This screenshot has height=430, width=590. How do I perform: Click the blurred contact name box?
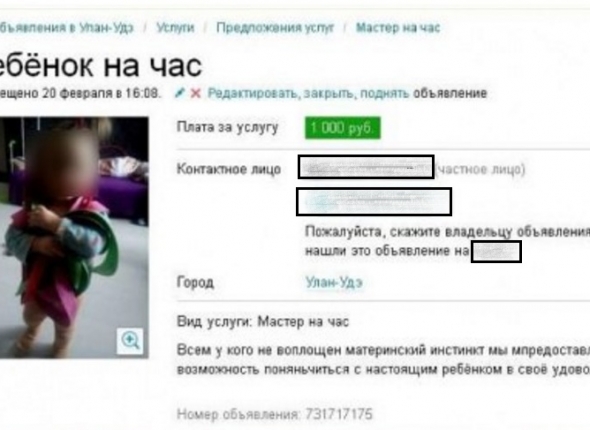point(366,167)
